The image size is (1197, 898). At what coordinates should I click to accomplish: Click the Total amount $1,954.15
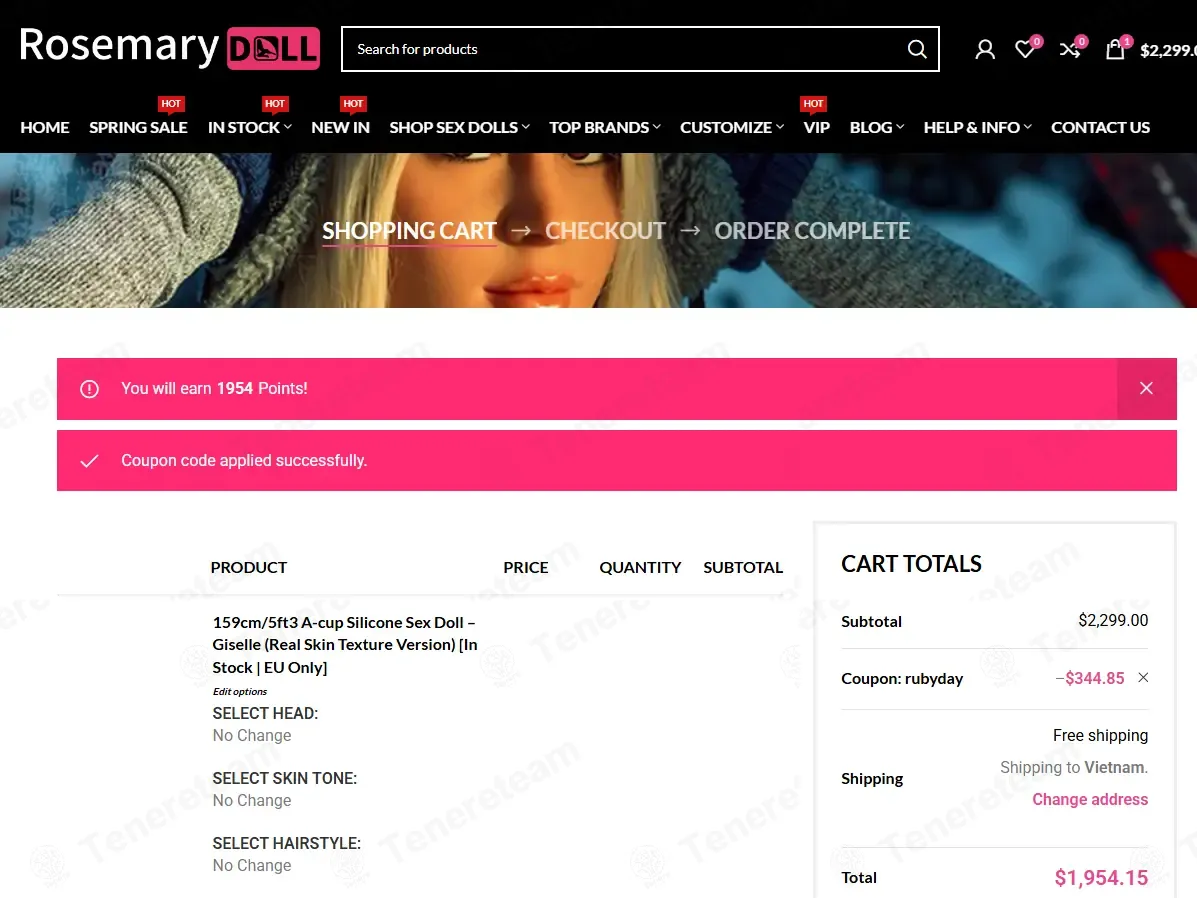tap(1101, 877)
